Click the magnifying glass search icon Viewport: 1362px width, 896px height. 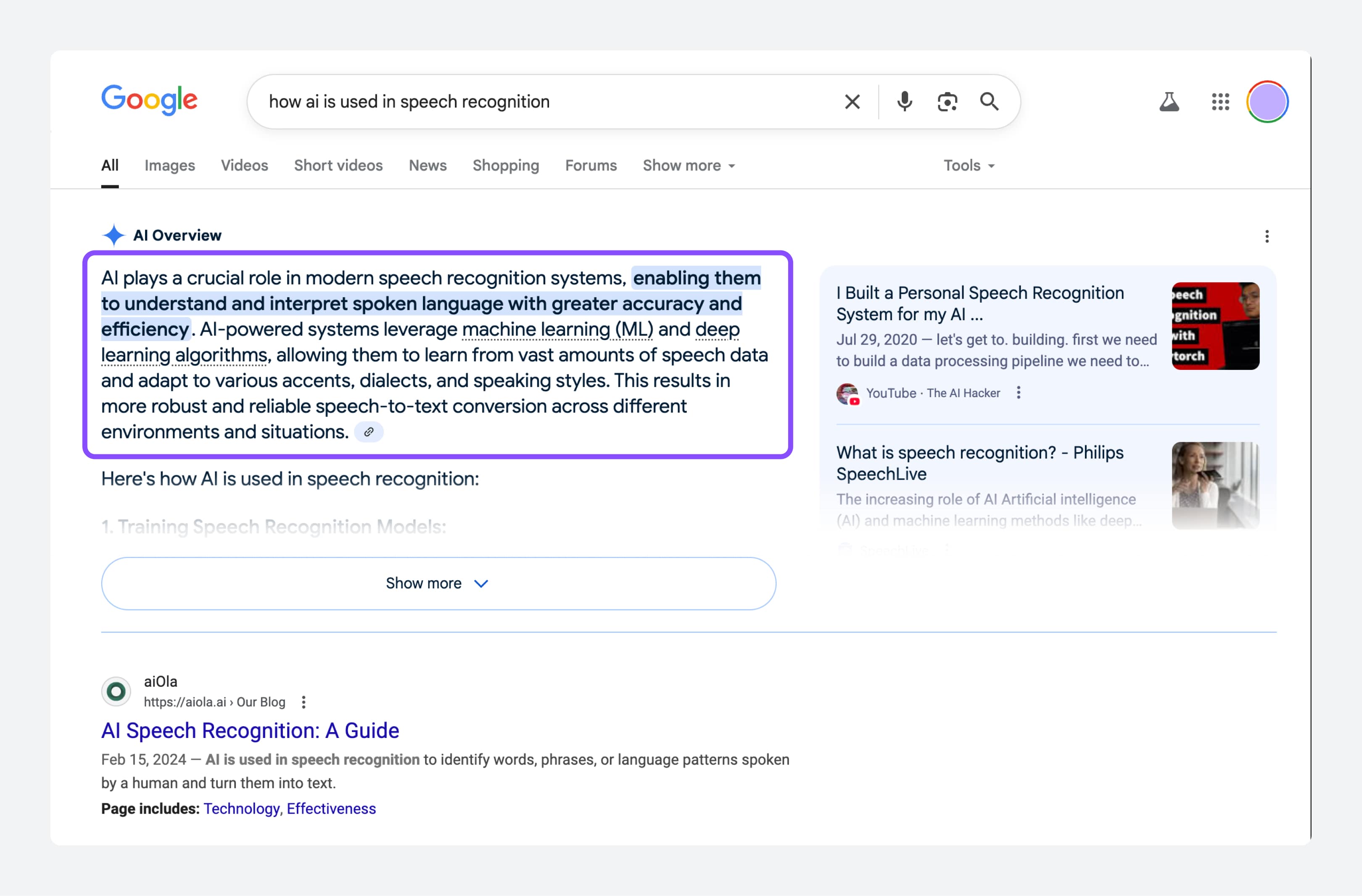pos(989,102)
